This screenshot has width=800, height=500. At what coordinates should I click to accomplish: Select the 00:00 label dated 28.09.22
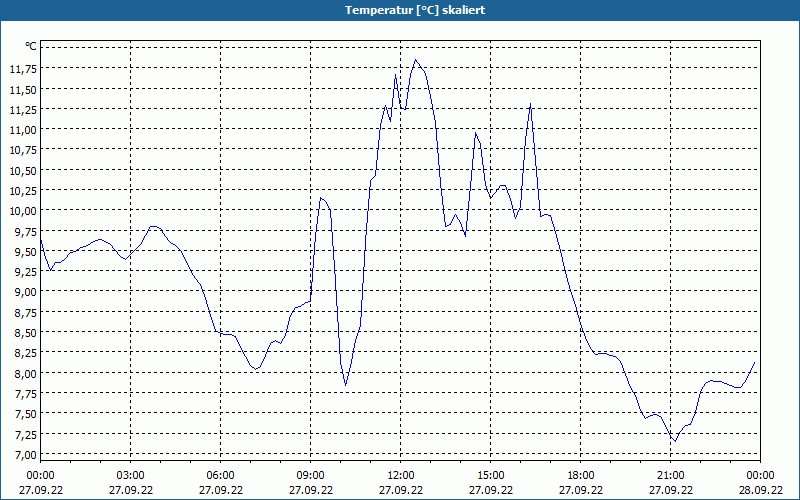[x=760, y=476]
